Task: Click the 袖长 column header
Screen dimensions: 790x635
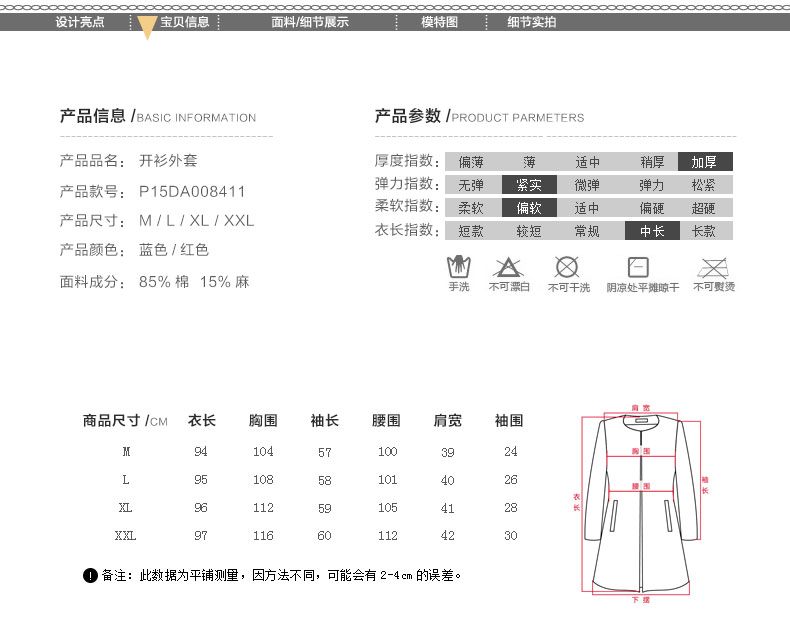Action: [324, 420]
